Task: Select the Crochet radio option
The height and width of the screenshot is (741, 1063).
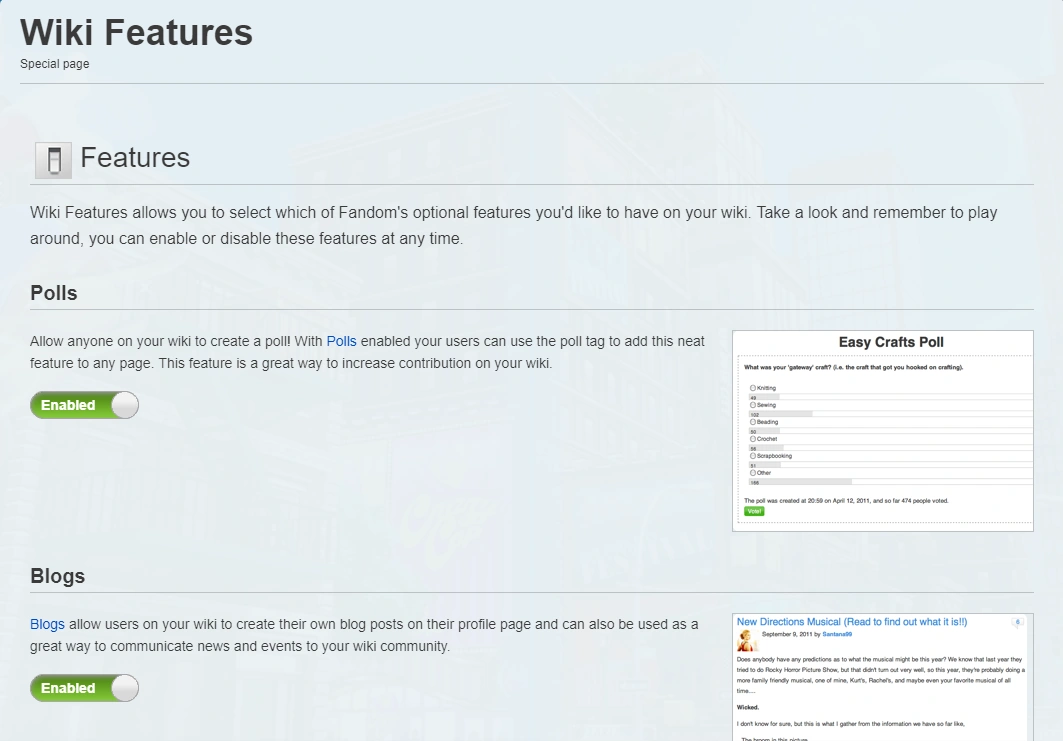Action: click(753, 439)
